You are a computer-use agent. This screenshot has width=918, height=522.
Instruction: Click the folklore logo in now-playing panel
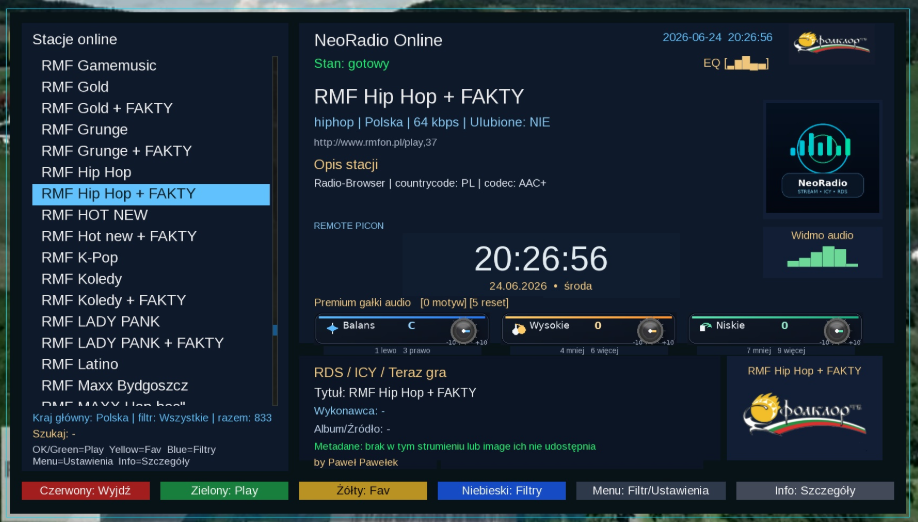tap(804, 415)
